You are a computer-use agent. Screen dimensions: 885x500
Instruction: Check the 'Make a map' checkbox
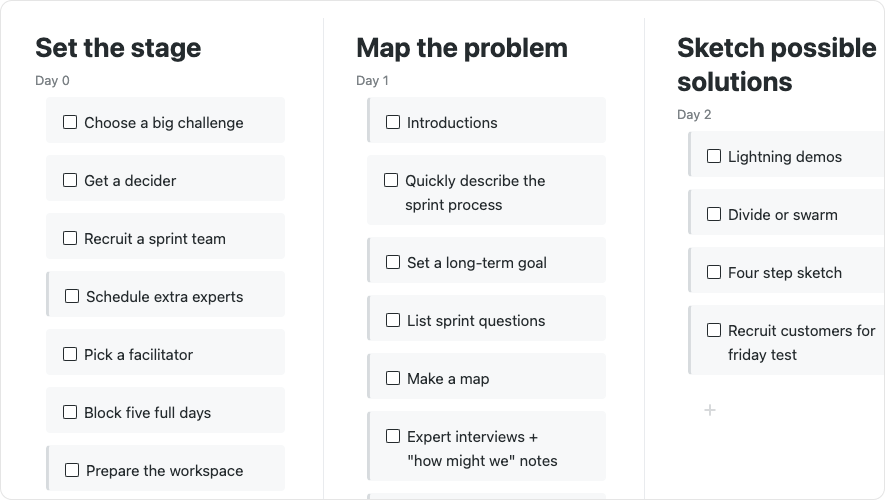pyautogui.click(x=393, y=378)
